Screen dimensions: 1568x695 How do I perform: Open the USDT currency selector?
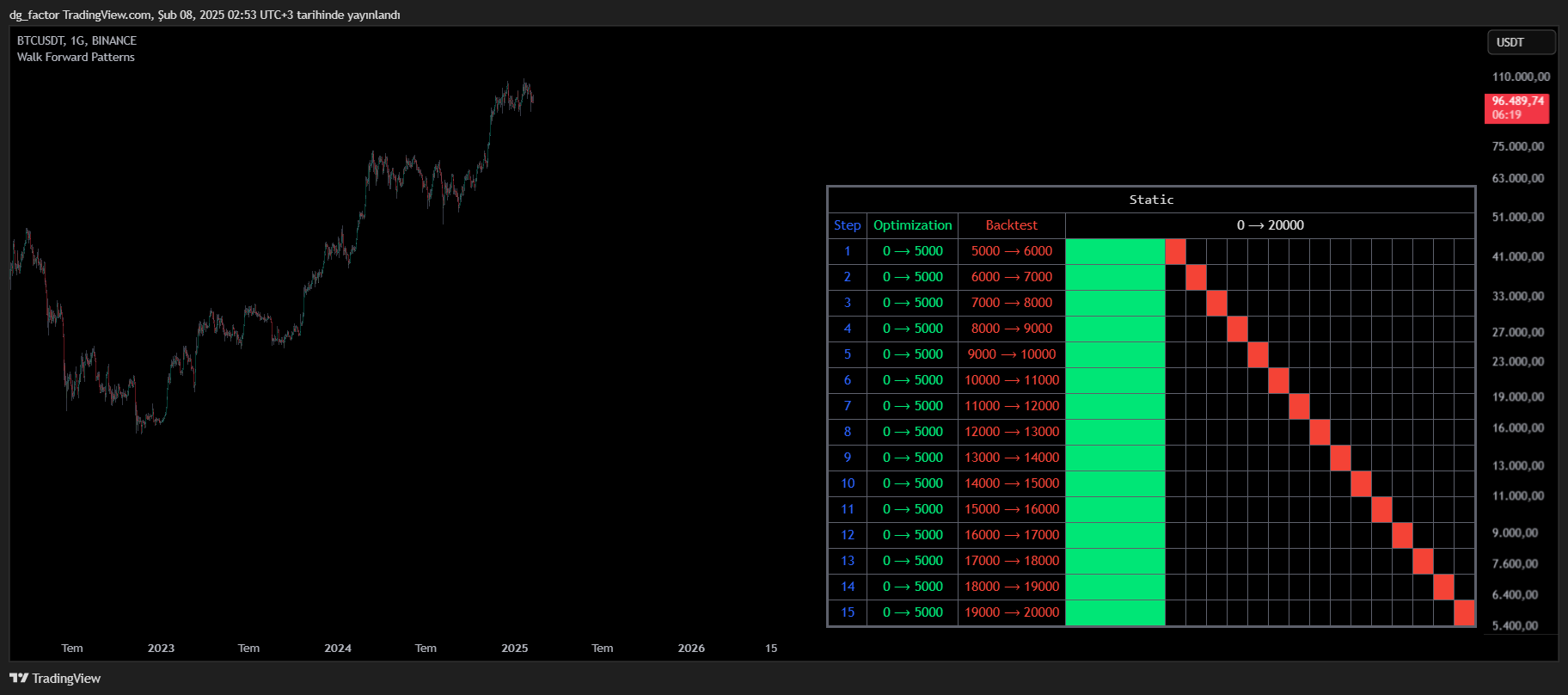[1522, 42]
